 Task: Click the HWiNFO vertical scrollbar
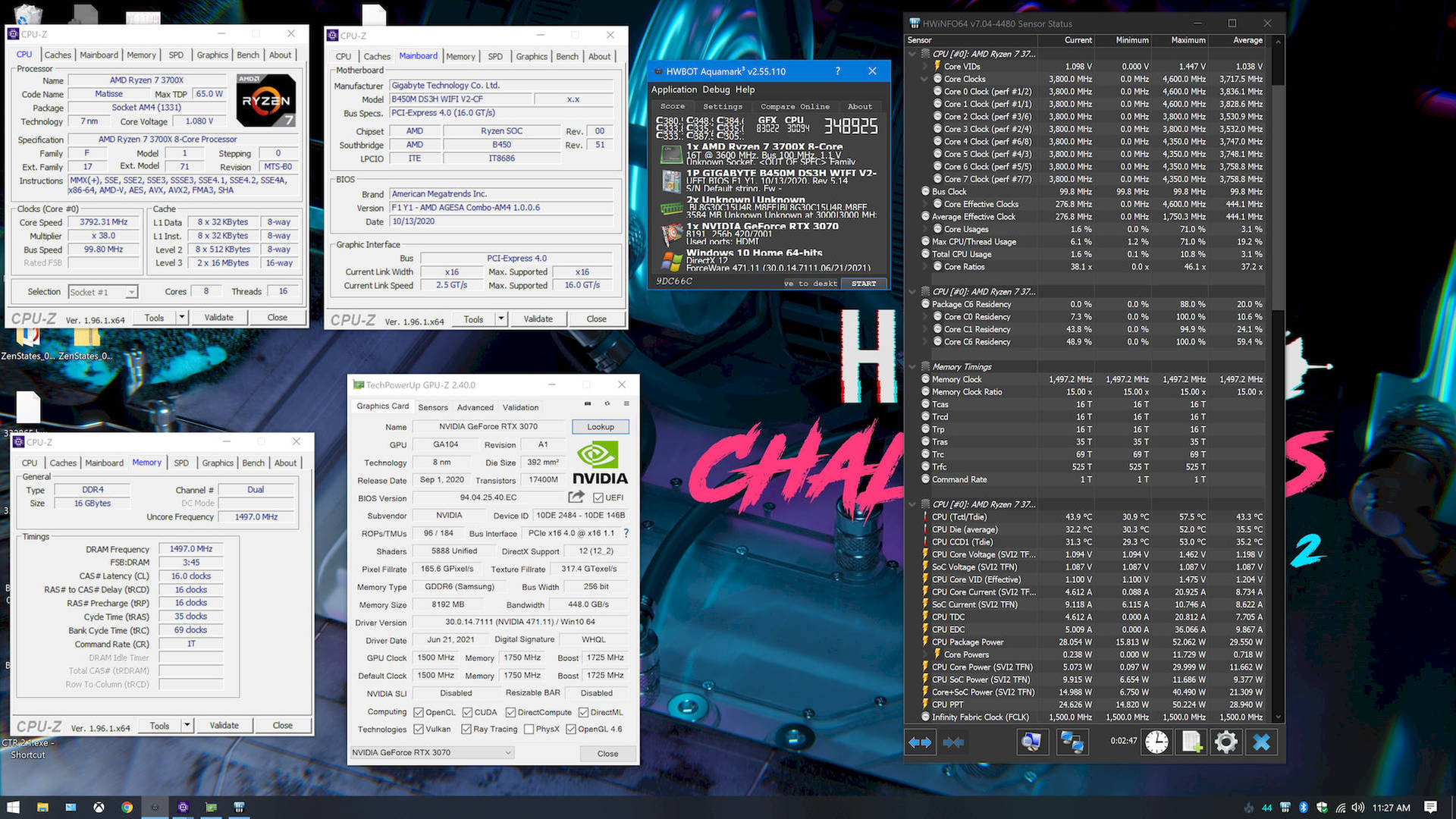tap(1279, 197)
